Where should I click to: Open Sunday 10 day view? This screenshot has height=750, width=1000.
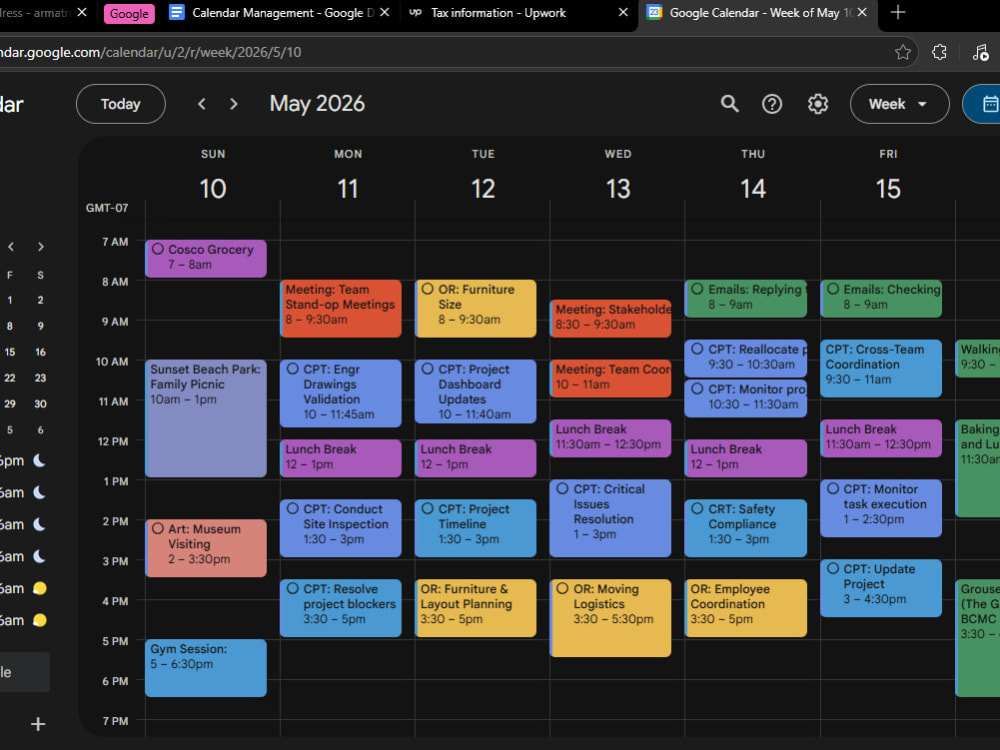[212, 189]
